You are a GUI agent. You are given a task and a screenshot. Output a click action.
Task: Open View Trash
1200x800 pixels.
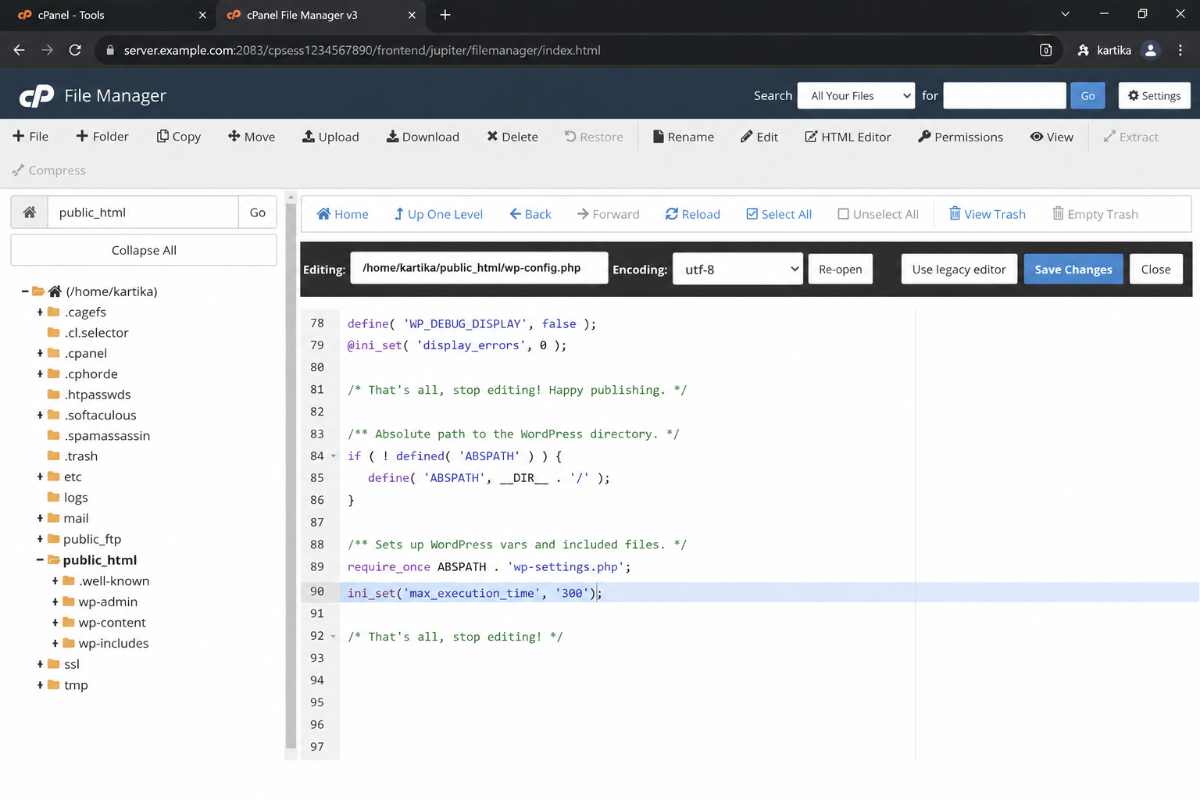tap(987, 214)
